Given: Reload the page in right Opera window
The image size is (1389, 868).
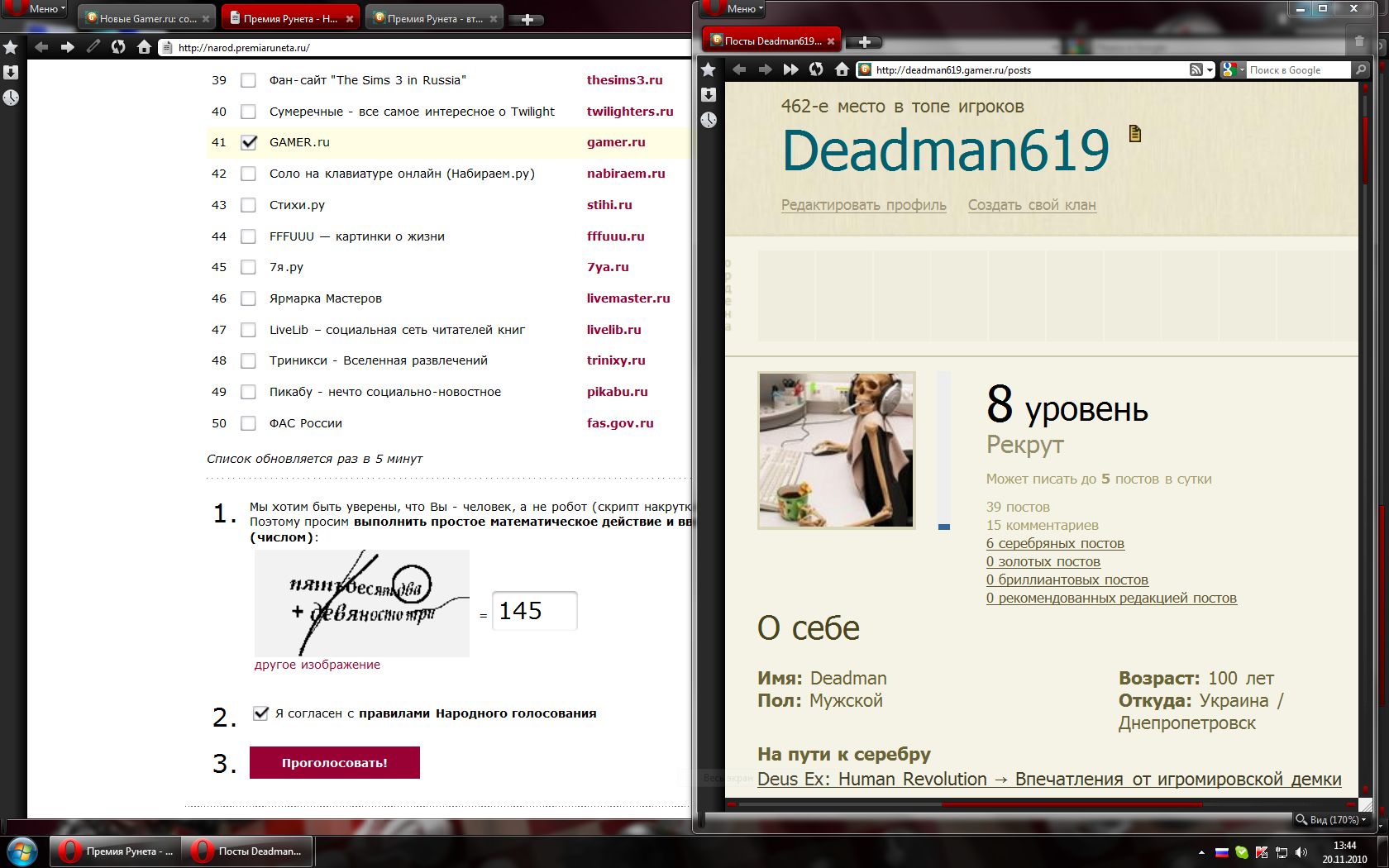Looking at the screenshot, I should [x=817, y=69].
